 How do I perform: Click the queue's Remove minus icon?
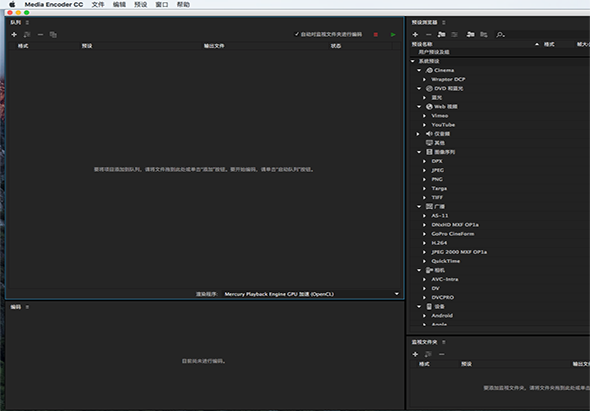40,35
